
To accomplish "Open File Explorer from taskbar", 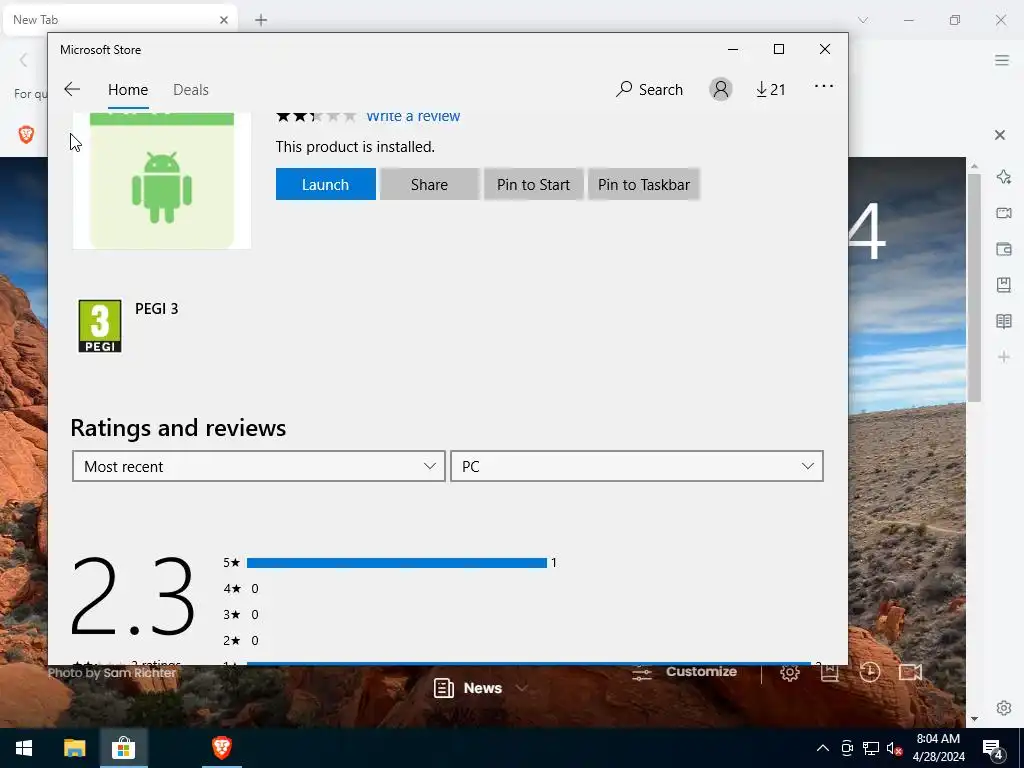I will (74, 748).
